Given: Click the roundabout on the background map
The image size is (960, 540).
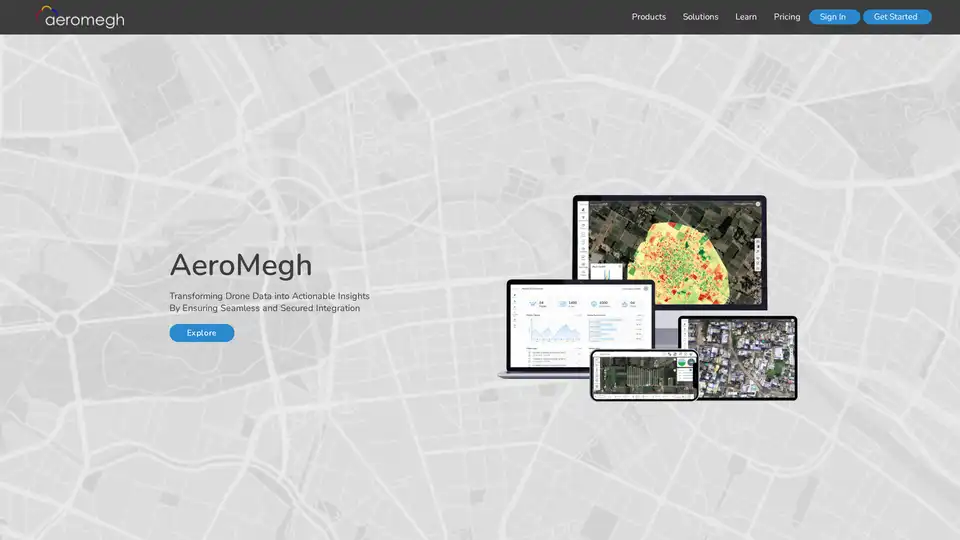Looking at the screenshot, I should point(67,323).
